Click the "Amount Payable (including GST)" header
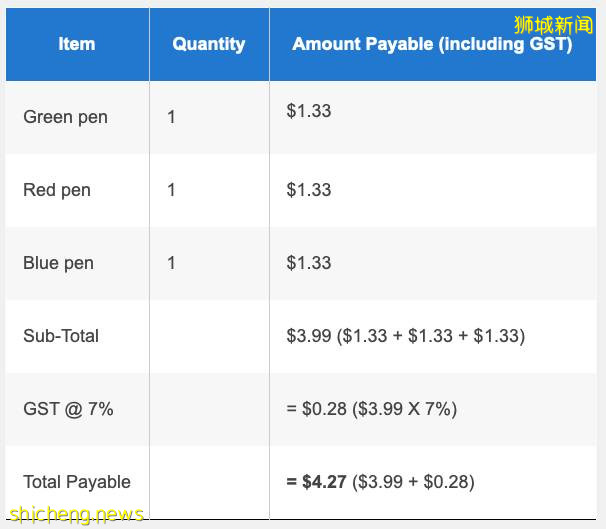Screen dimensions: 606x529 tap(432, 45)
